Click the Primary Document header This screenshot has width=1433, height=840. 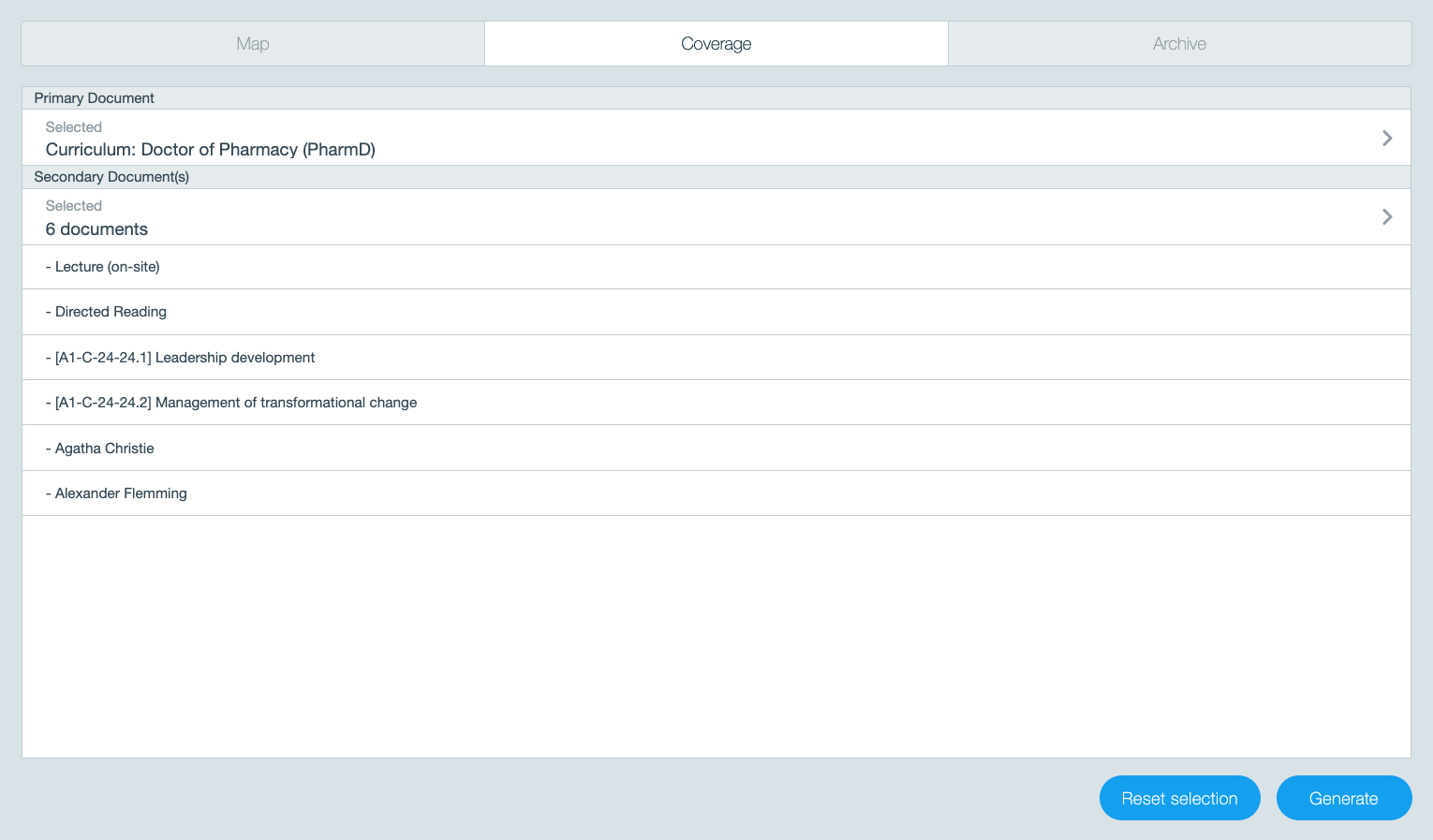[716, 98]
